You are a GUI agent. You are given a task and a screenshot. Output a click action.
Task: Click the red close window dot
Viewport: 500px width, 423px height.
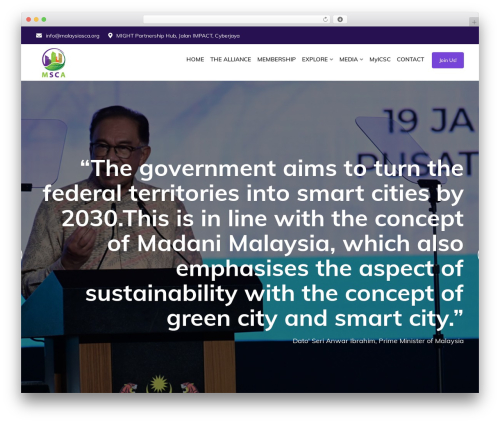(x=29, y=20)
